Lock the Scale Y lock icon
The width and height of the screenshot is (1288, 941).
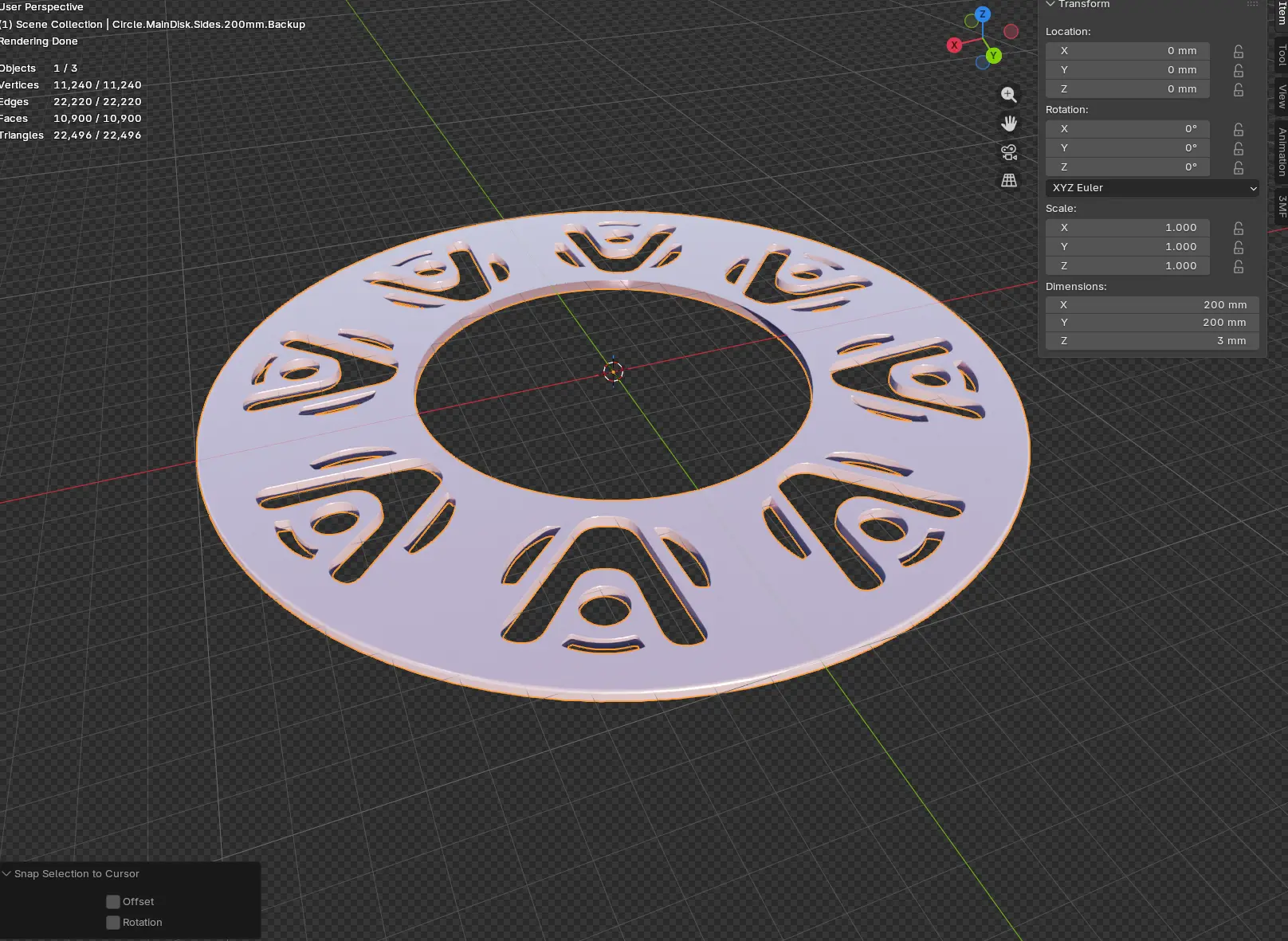pos(1239,247)
